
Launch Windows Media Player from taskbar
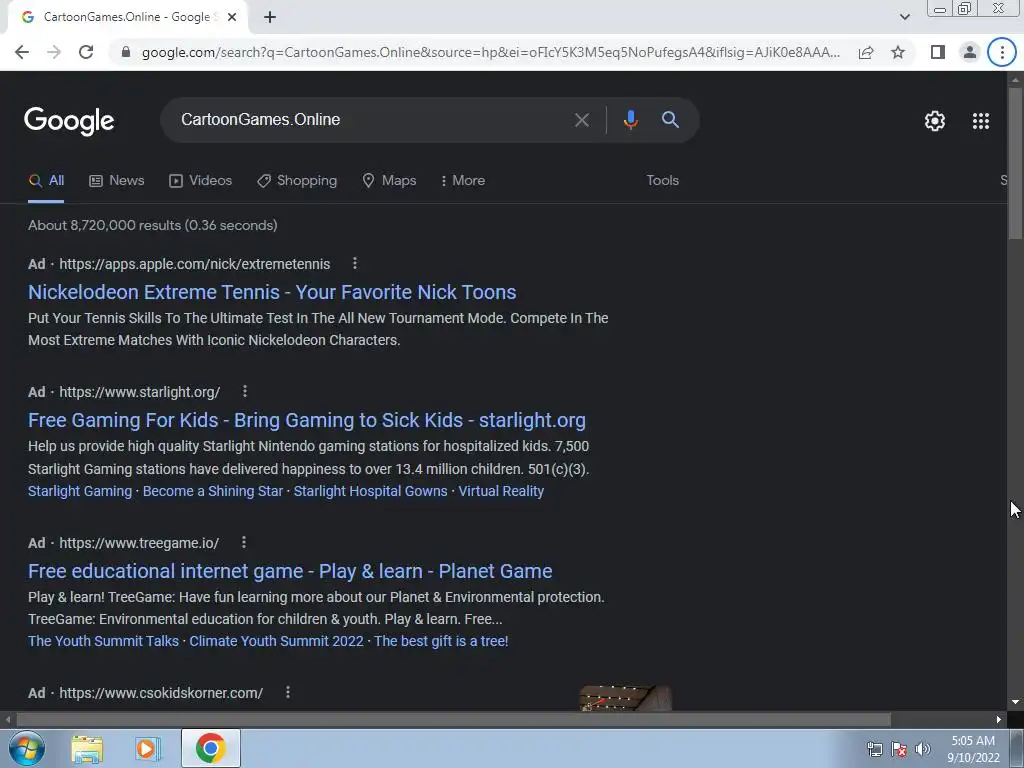148,748
